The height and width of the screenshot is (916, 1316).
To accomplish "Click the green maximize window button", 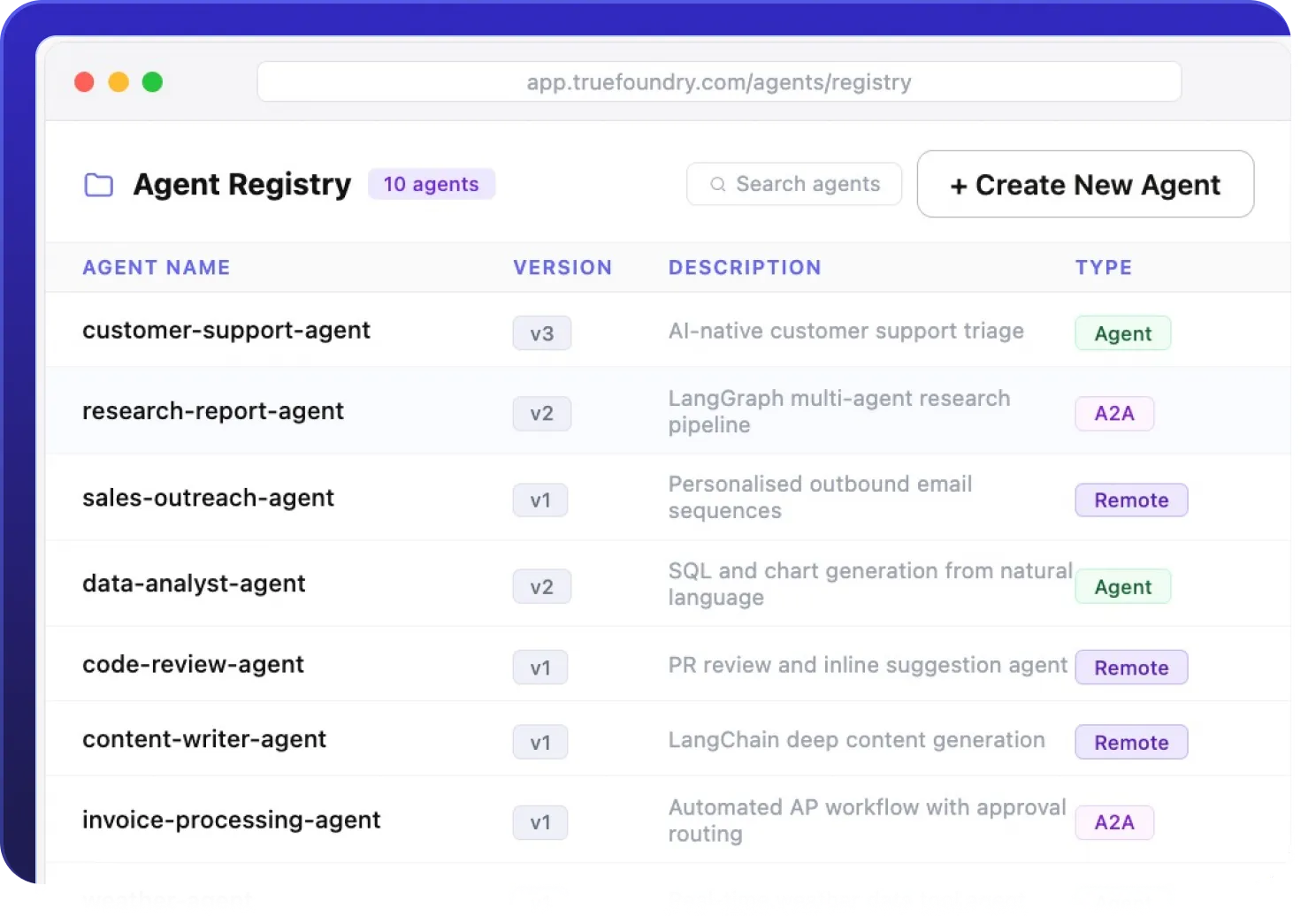I will click(152, 82).
